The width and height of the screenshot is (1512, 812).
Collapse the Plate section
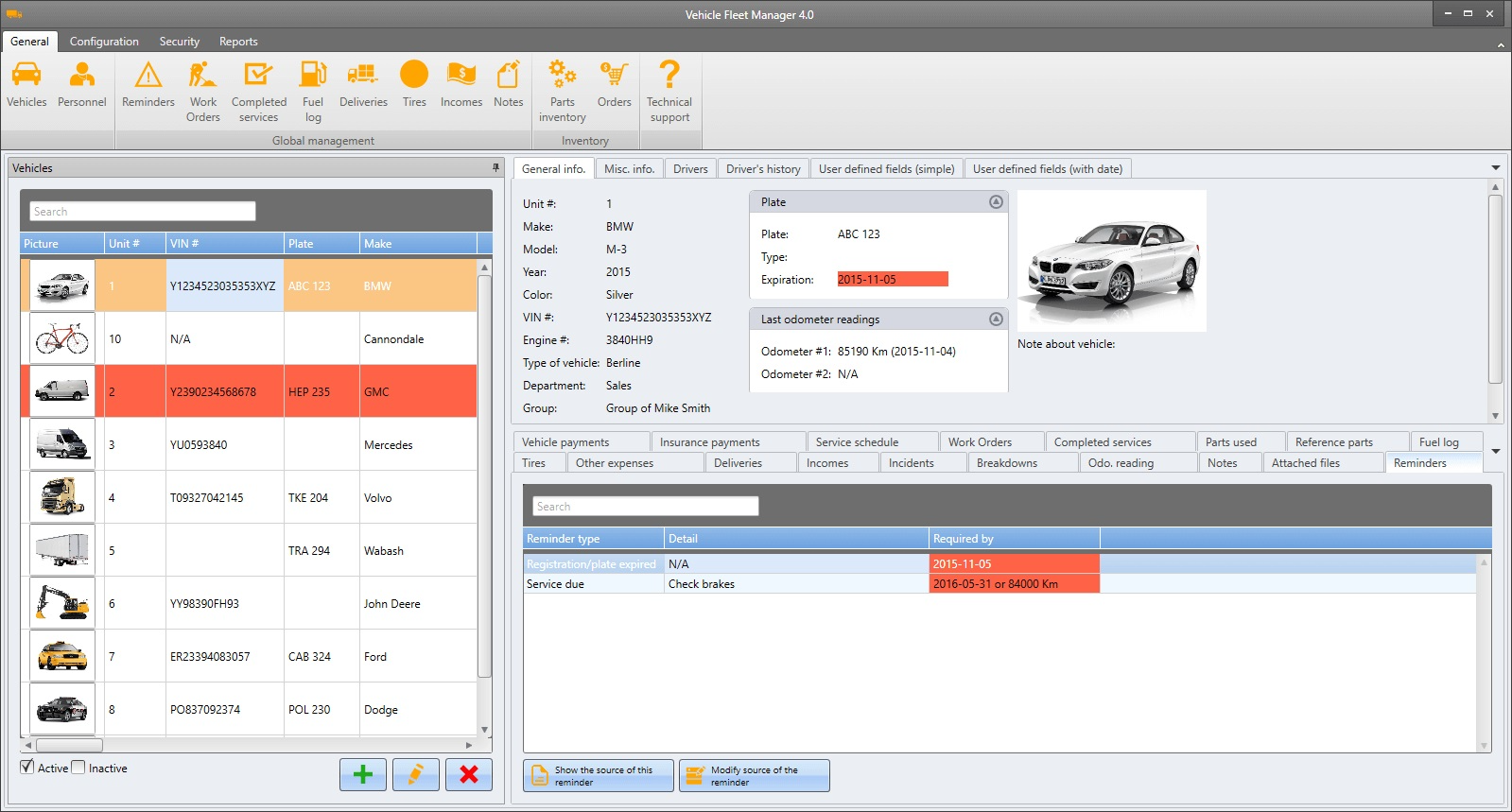(996, 201)
